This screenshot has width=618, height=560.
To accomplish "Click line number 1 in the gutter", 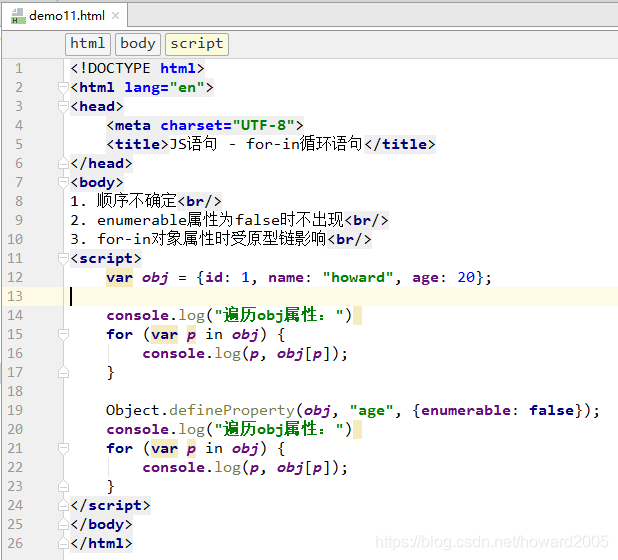I will coord(19,68).
